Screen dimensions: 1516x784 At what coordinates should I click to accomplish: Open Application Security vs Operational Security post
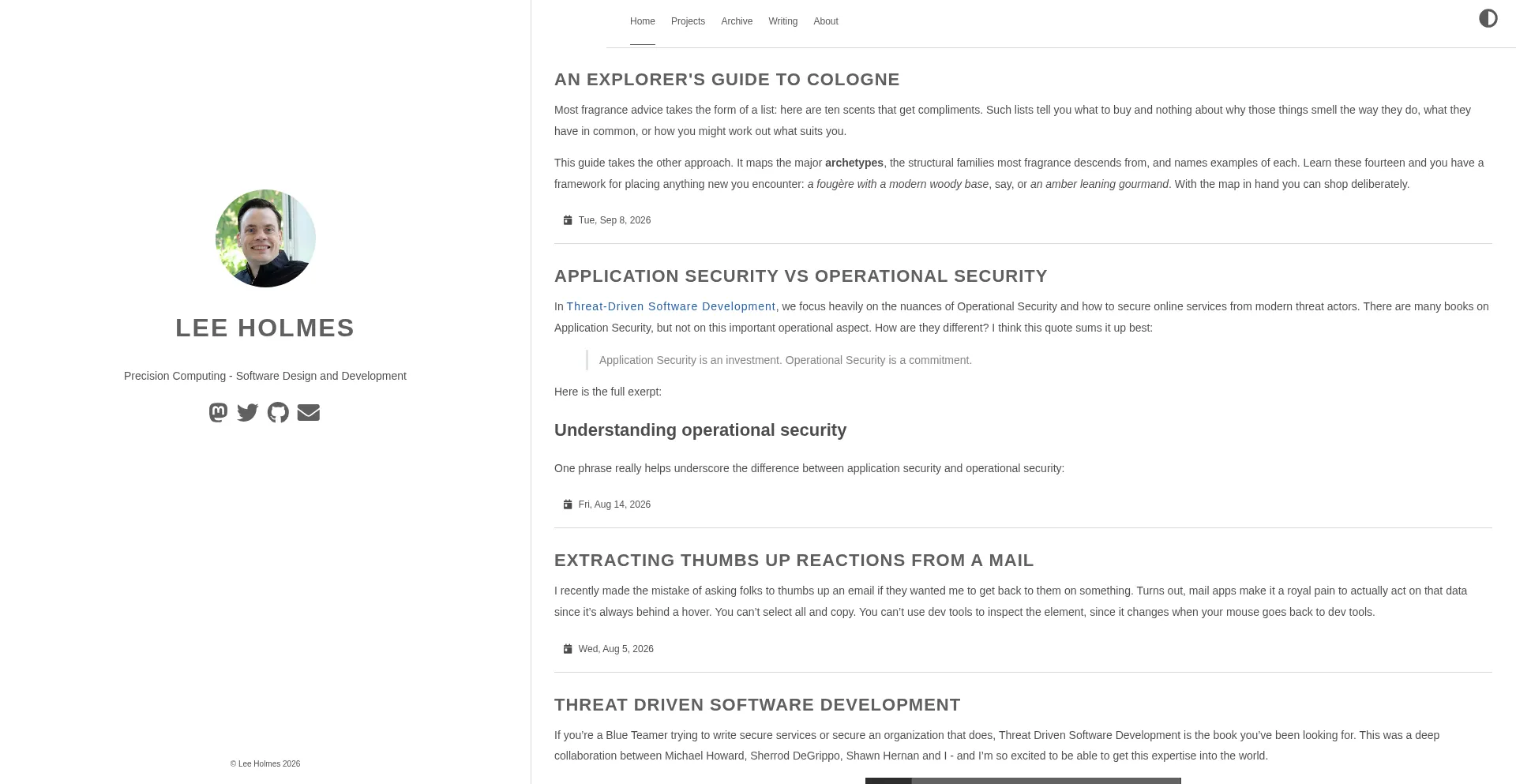801,276
